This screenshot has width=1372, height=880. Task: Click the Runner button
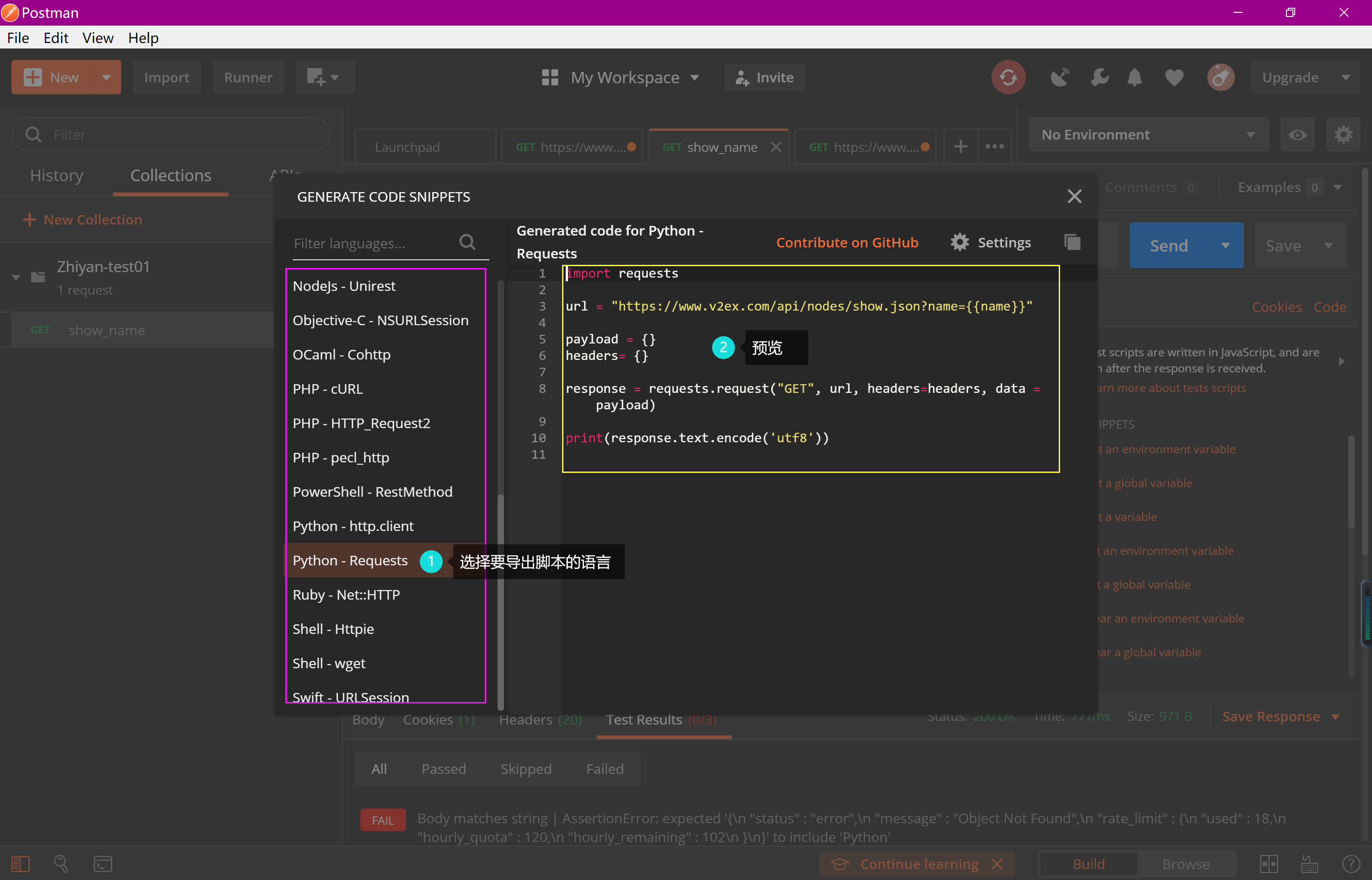click(248, 77)
